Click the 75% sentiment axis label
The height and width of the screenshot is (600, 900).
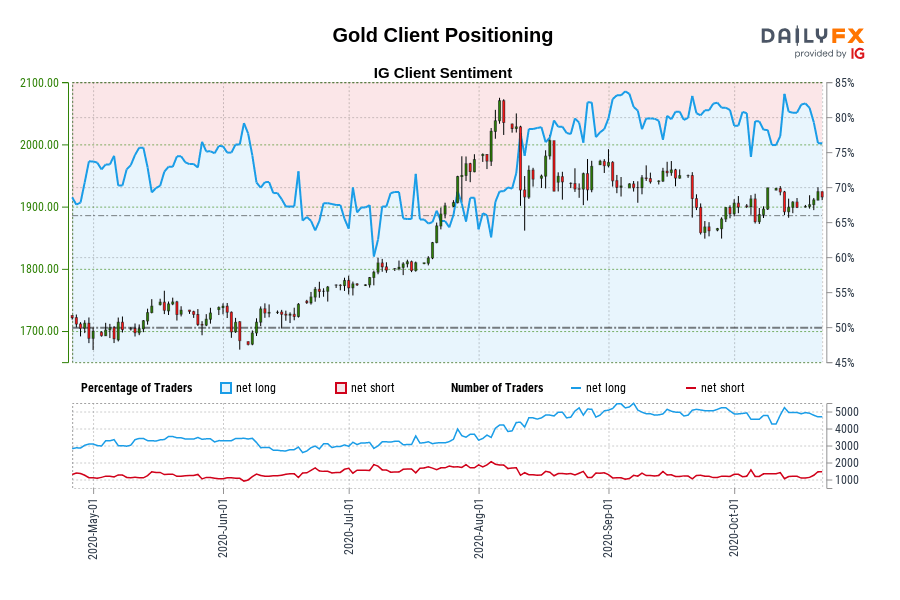pyautogui.click(x=844, y=153)
